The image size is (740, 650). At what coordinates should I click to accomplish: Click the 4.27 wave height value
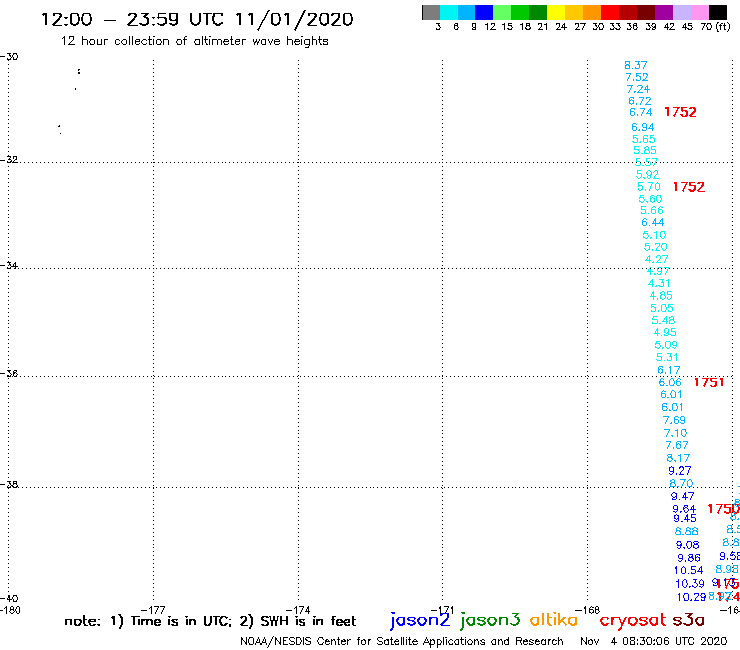tap(656, 259)
